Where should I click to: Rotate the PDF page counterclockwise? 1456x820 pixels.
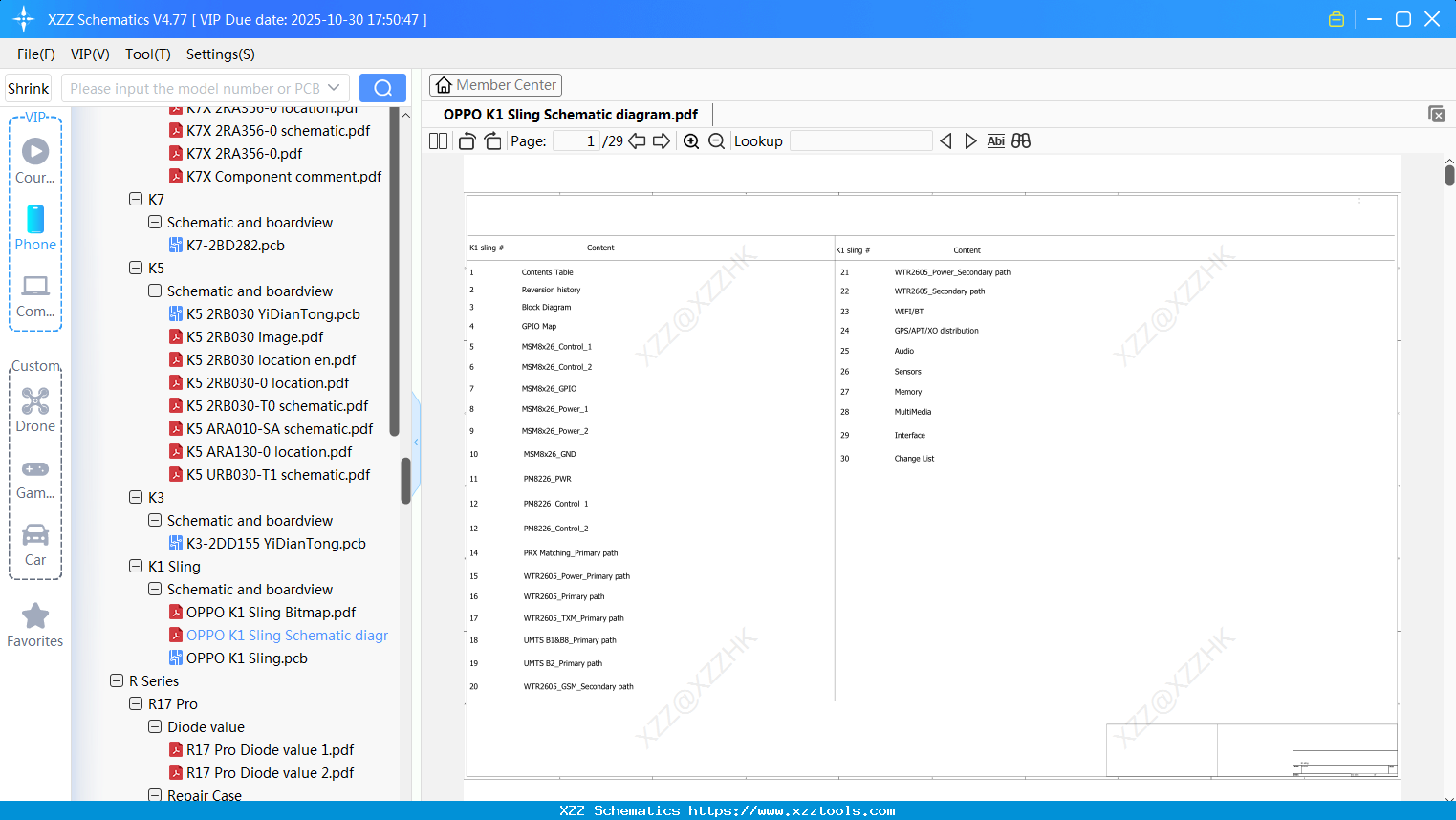tap(467, 141)
